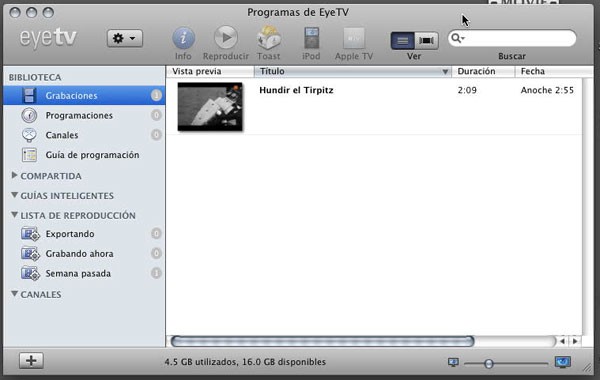Click the Título sort direction arrow
Screen dimensions: 600x380
pos(445,72)
